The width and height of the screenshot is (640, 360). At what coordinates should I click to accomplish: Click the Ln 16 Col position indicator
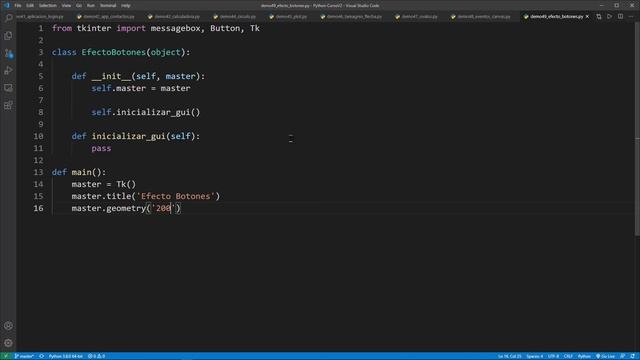pos(509,356)
